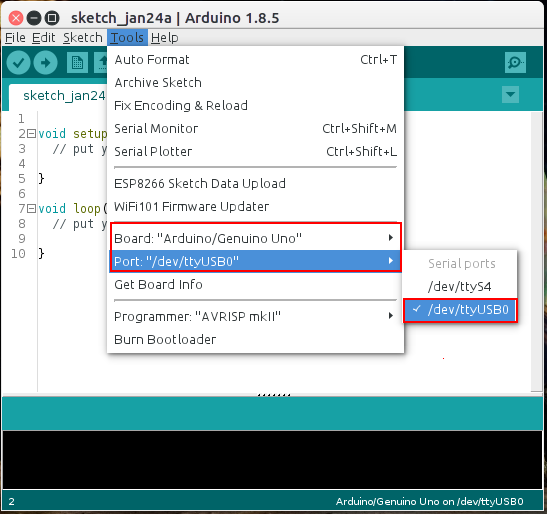The image size is (547, 521).
Task: Click the New sketch toolbar icon
Action: (77, 62)
